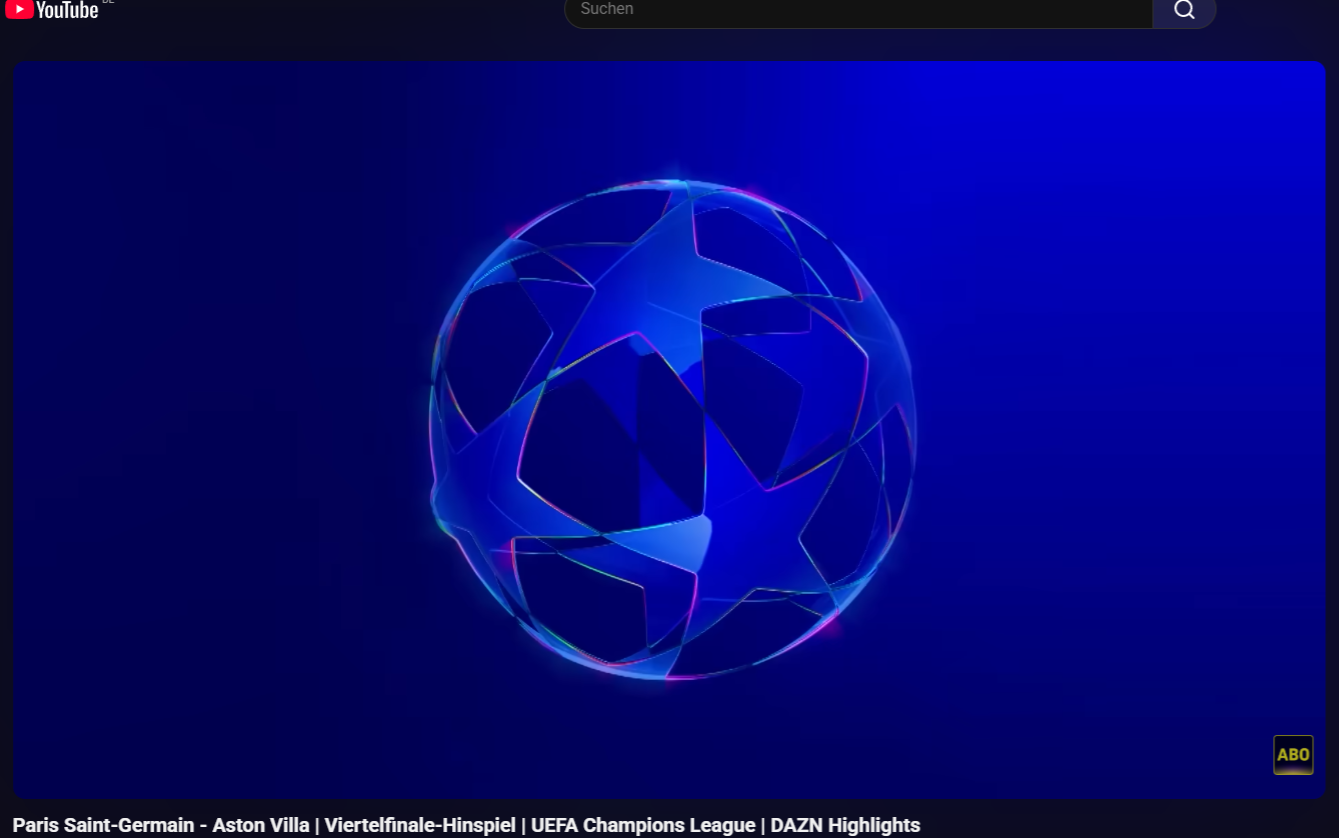Focus the Suchen search field
Image resolution: width=1339 pixels, height=840 pixels.
(x=858, y=10)
